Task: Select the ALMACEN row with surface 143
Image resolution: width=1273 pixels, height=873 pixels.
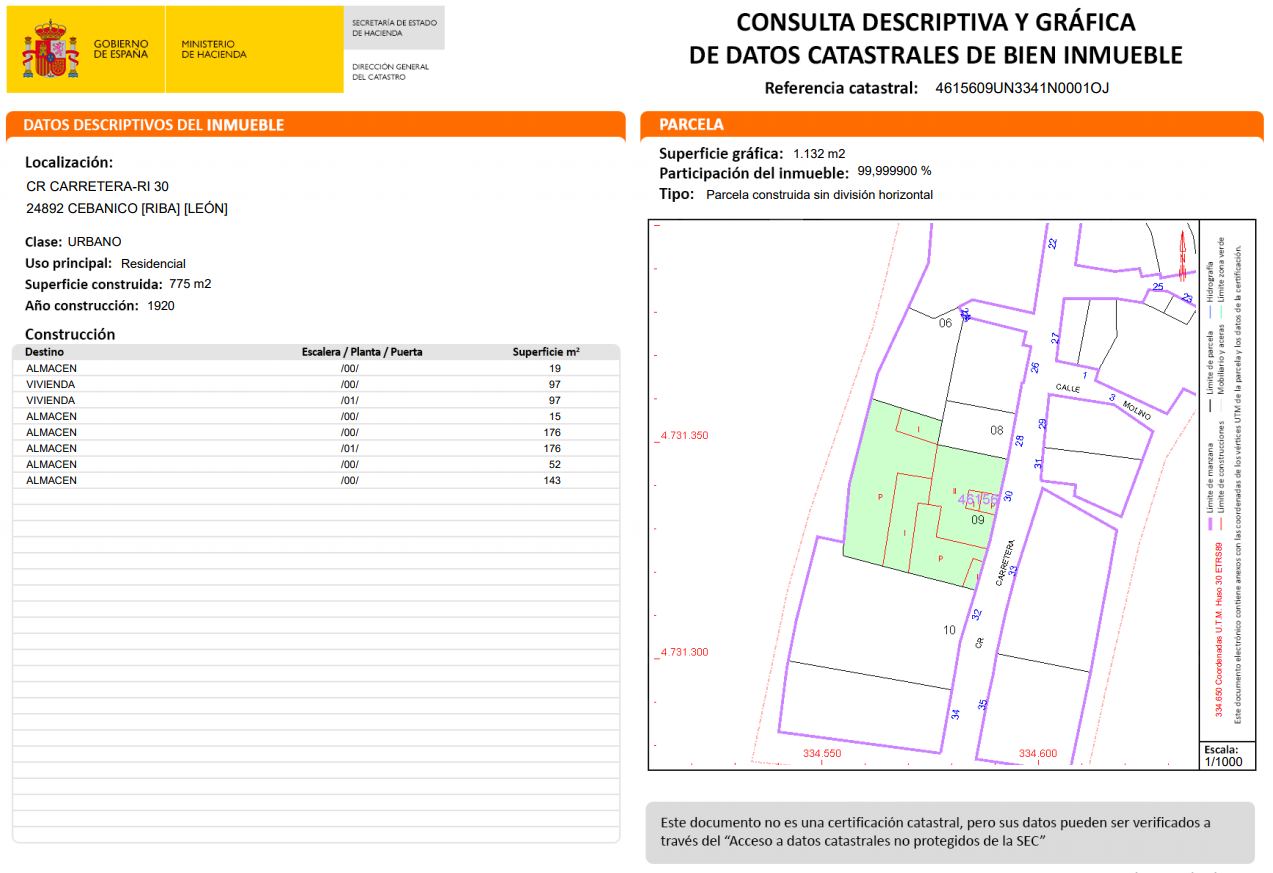Action: 316,480
